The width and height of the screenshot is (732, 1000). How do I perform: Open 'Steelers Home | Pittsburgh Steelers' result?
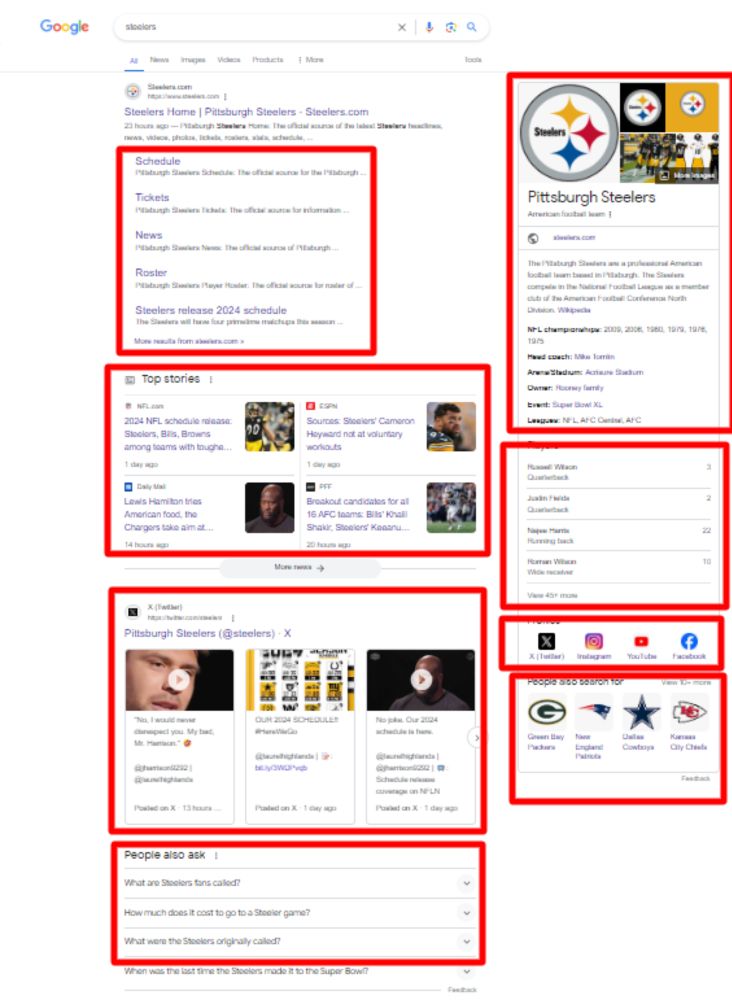coord(246,112)
